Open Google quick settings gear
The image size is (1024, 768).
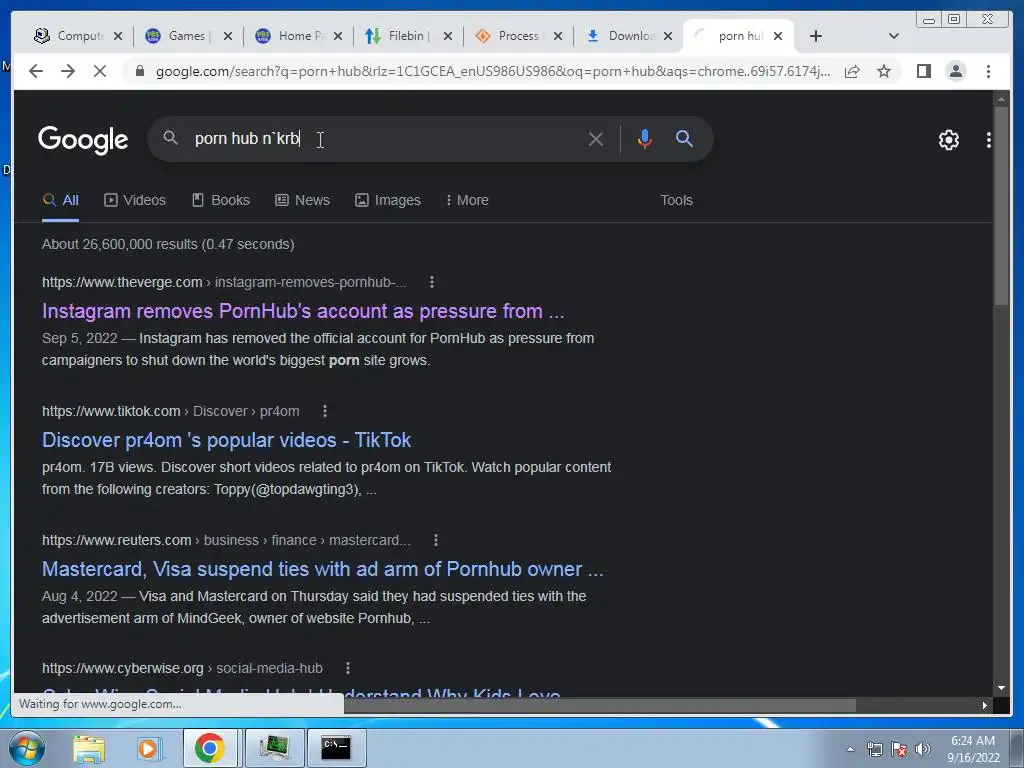tap(949, 140)
